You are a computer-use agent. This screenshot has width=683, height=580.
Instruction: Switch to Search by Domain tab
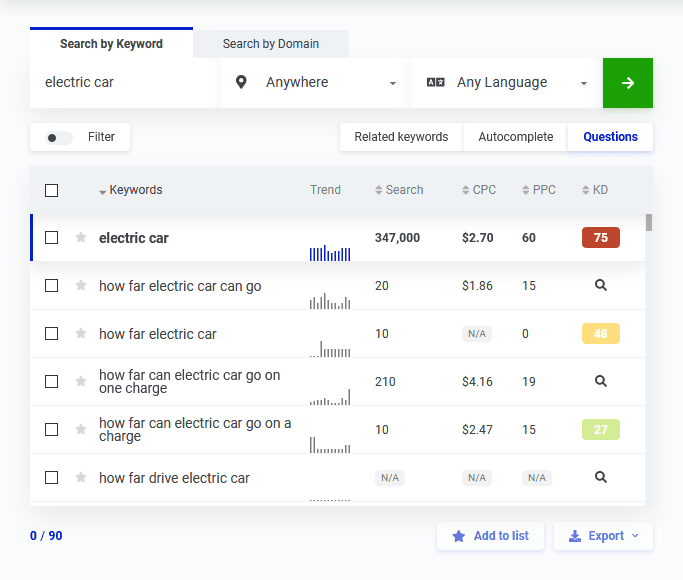[x=271, y=44]
